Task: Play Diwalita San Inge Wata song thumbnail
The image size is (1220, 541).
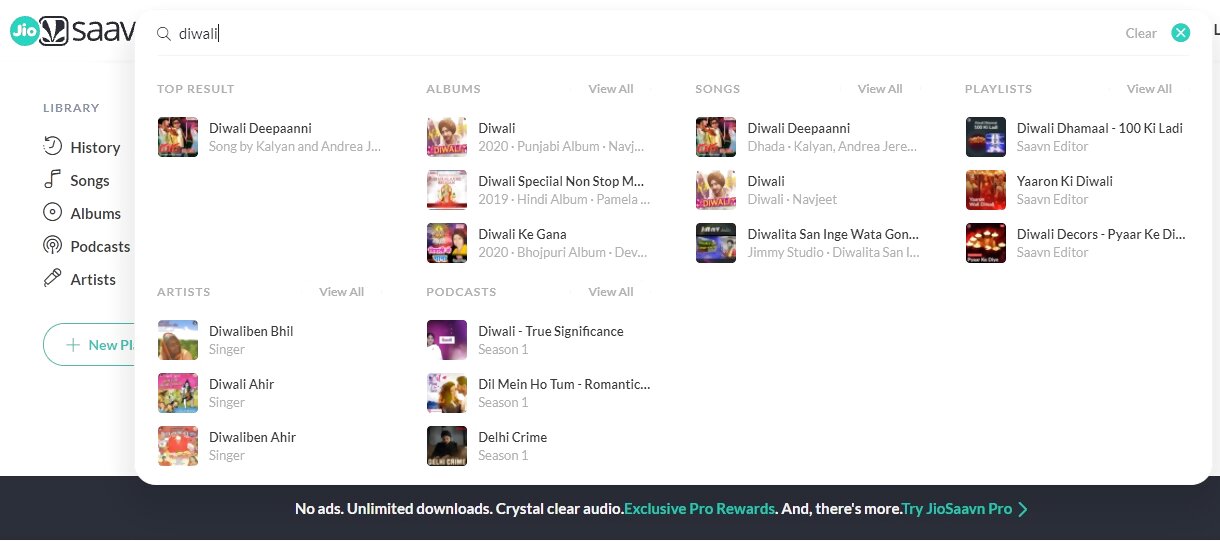Action: (x=716, y=243)
